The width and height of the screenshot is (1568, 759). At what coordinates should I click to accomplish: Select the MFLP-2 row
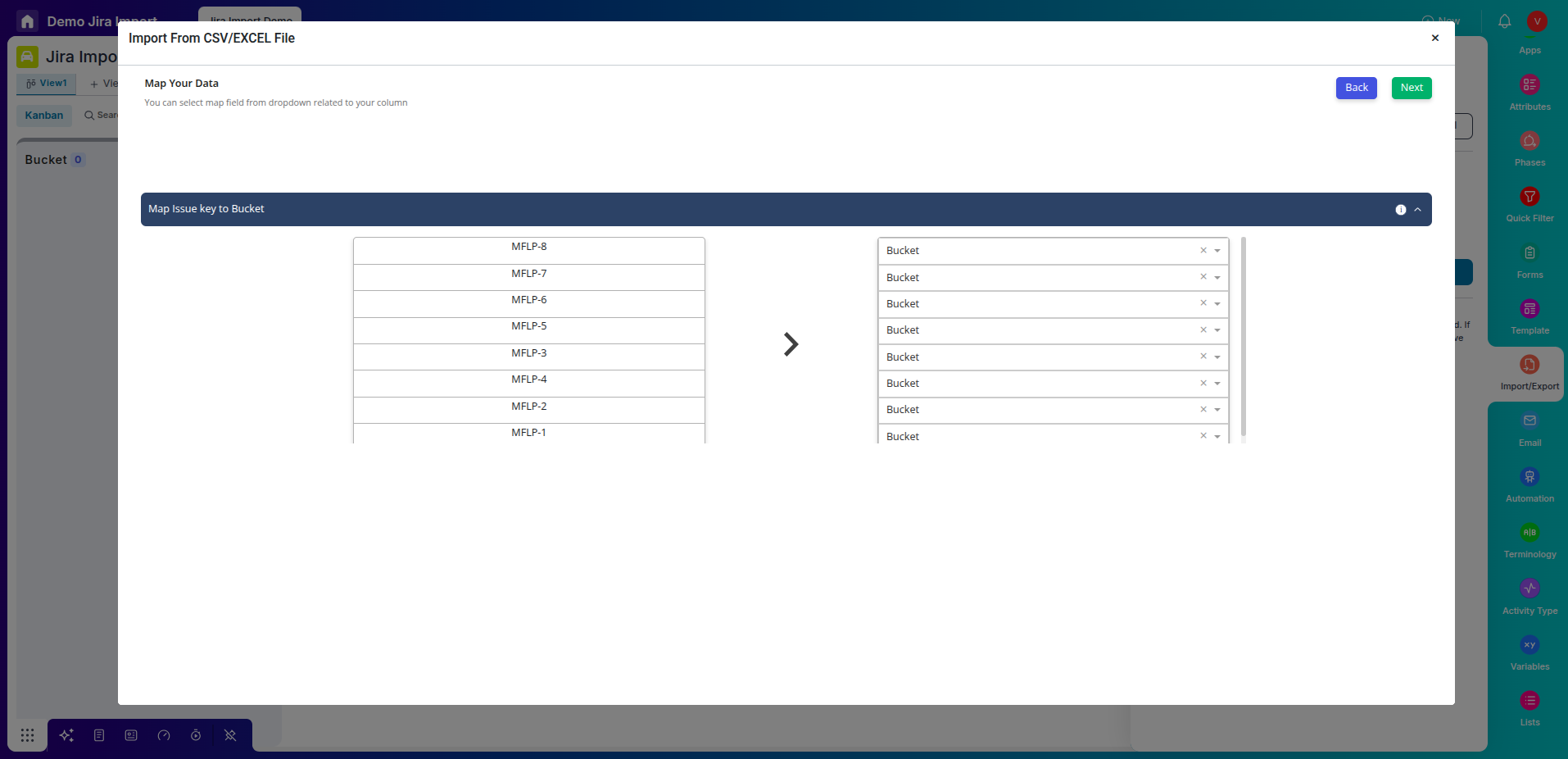tap(529, 410)
